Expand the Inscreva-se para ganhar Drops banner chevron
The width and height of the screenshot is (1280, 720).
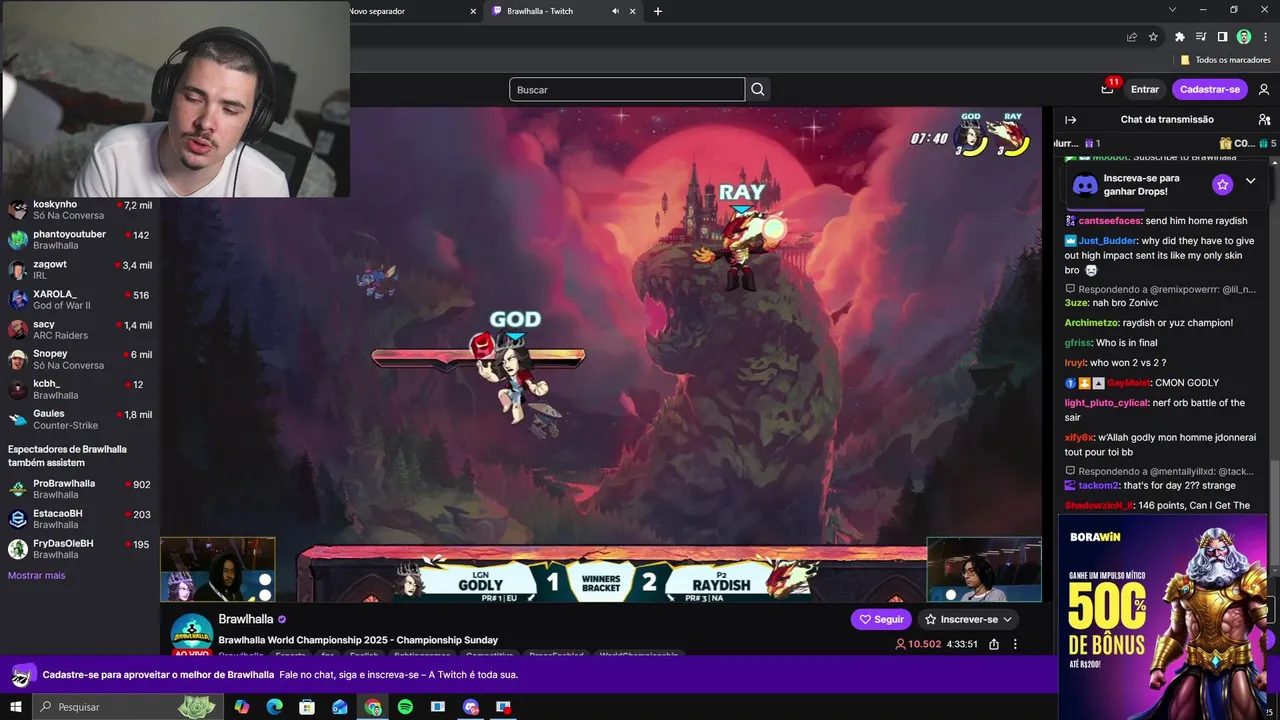click(1250, 181)
